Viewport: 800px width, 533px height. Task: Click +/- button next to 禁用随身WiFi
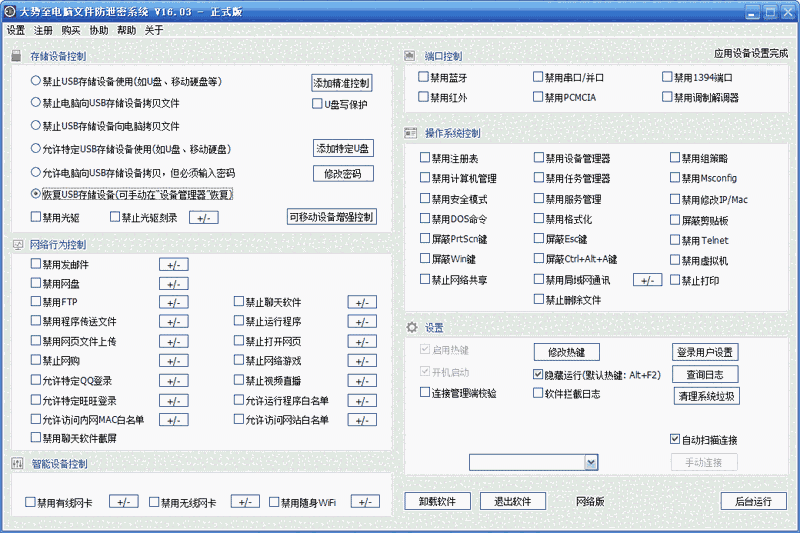tap(365, 502)
